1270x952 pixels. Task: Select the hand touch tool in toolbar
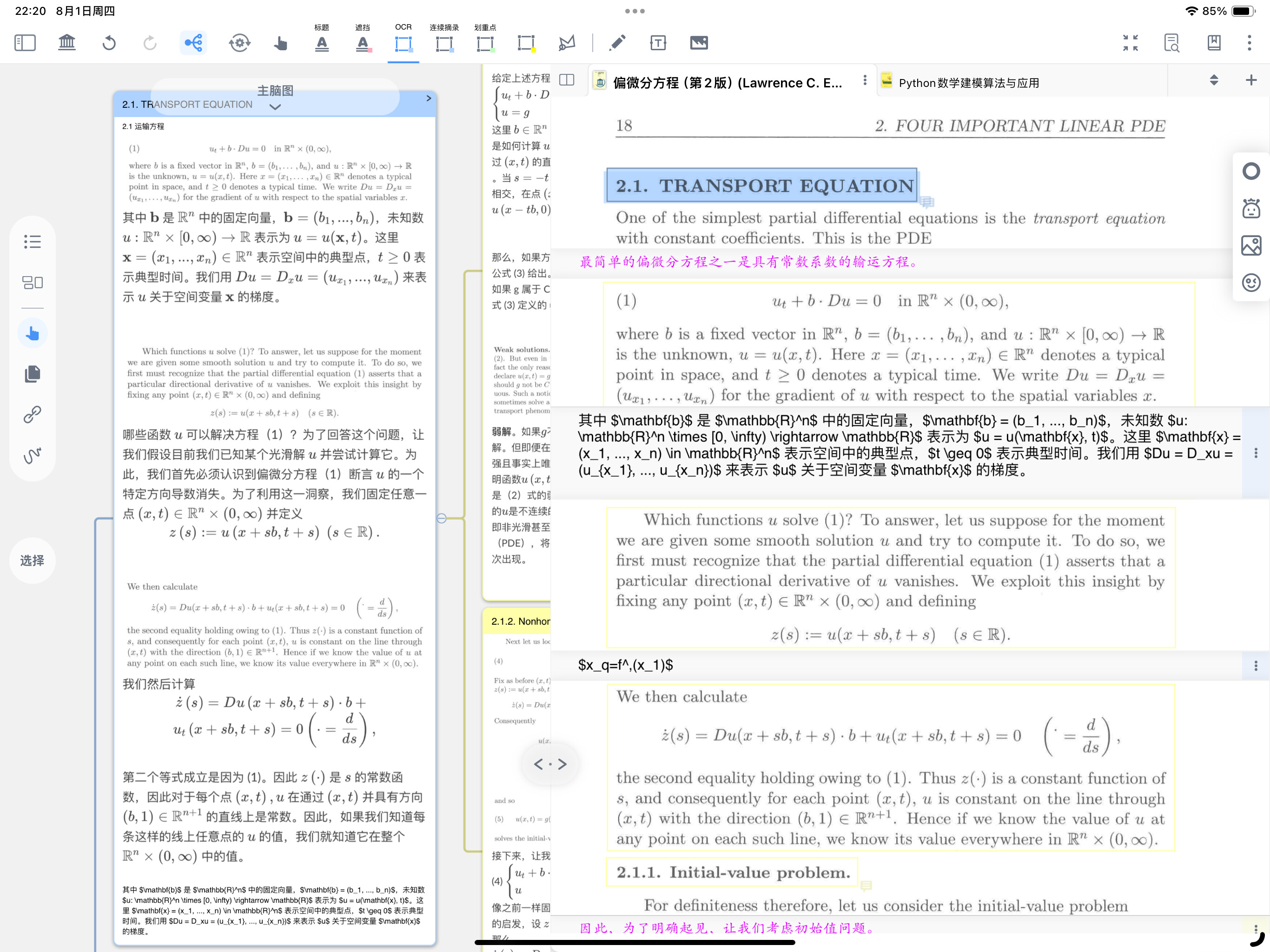click(x=280, y=43)
